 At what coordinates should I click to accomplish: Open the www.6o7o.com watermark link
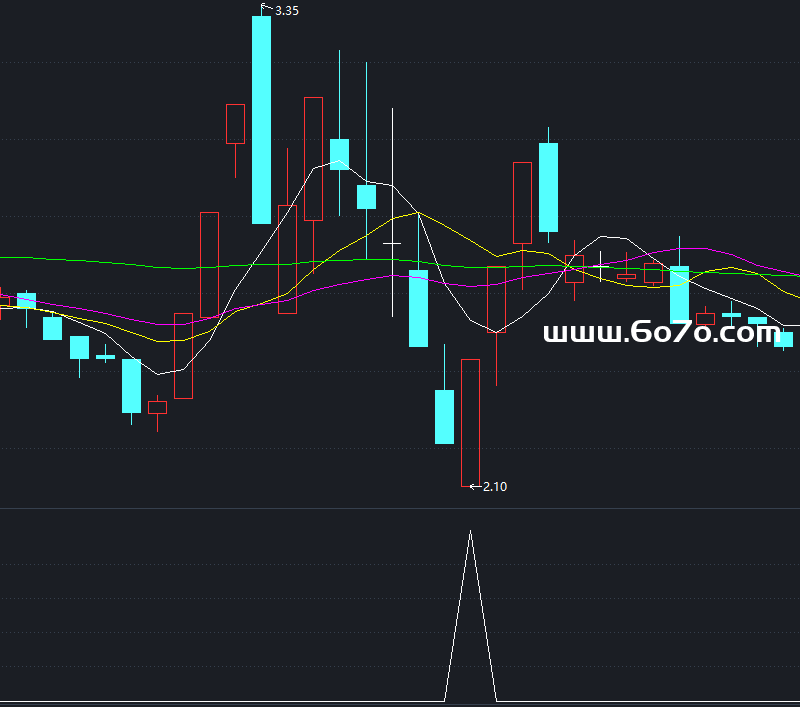(x=660, y=333)
